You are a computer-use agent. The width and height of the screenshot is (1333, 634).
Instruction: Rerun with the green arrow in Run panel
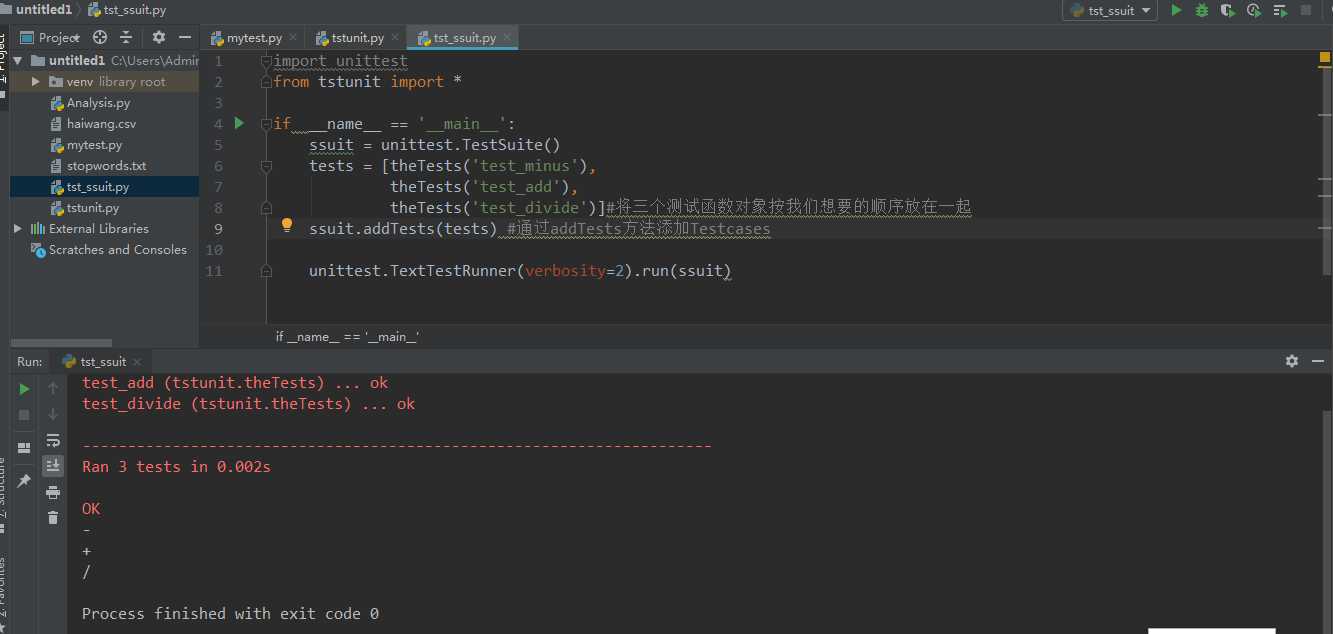24,389
